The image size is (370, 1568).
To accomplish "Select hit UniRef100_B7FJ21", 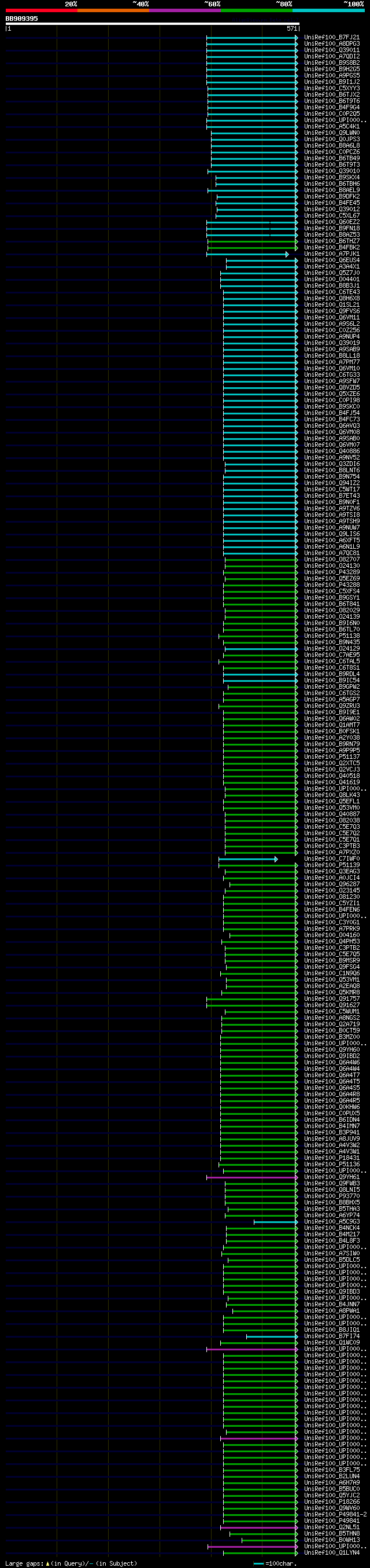I will [332, 37].
